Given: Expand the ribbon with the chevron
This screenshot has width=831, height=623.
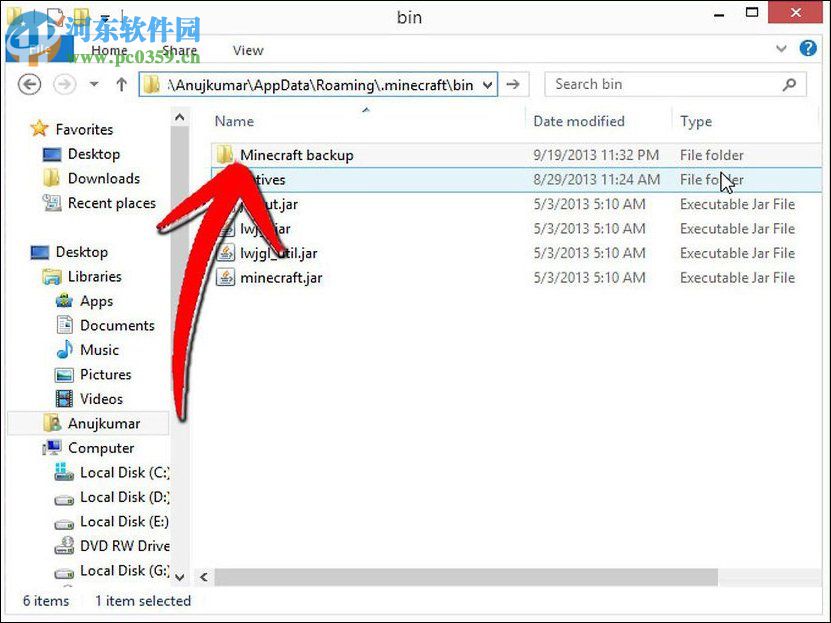Looking at the screenshot, I should (781, 49).
